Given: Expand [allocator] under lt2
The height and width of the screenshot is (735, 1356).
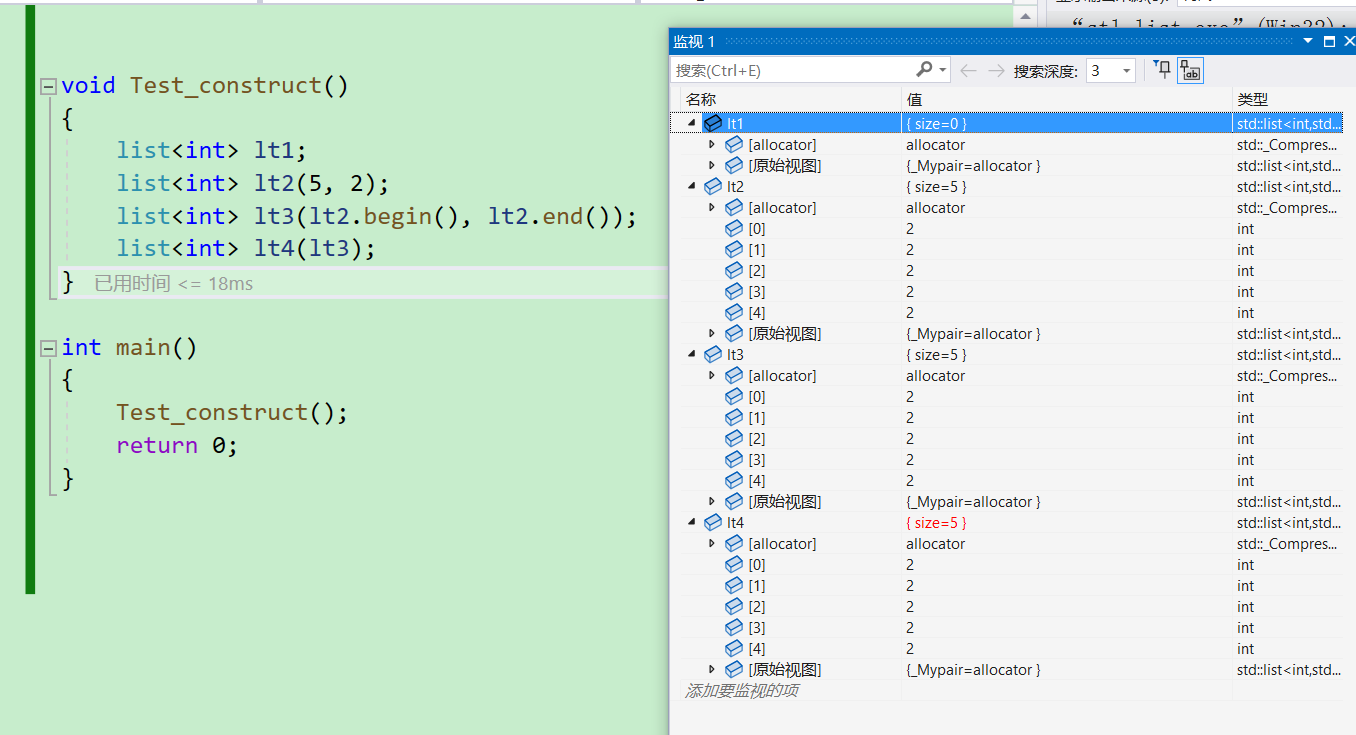Looking at the screenshot, I should (x=712, y=208).
